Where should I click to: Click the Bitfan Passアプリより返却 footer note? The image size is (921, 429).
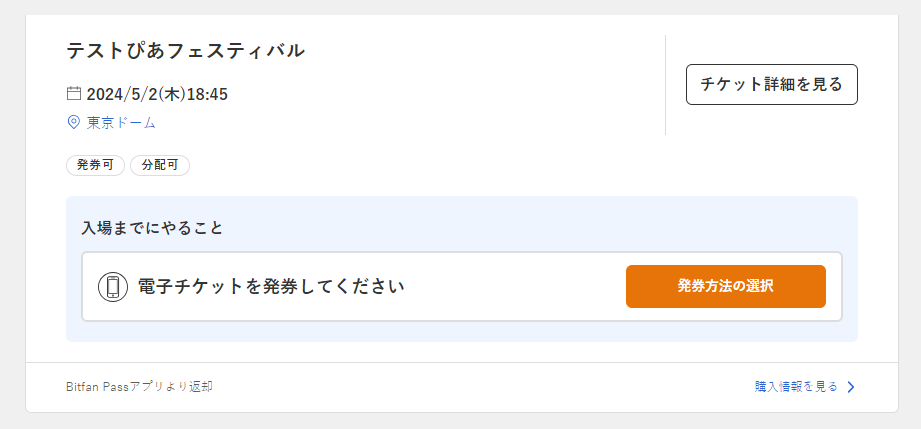pos(138,386)
